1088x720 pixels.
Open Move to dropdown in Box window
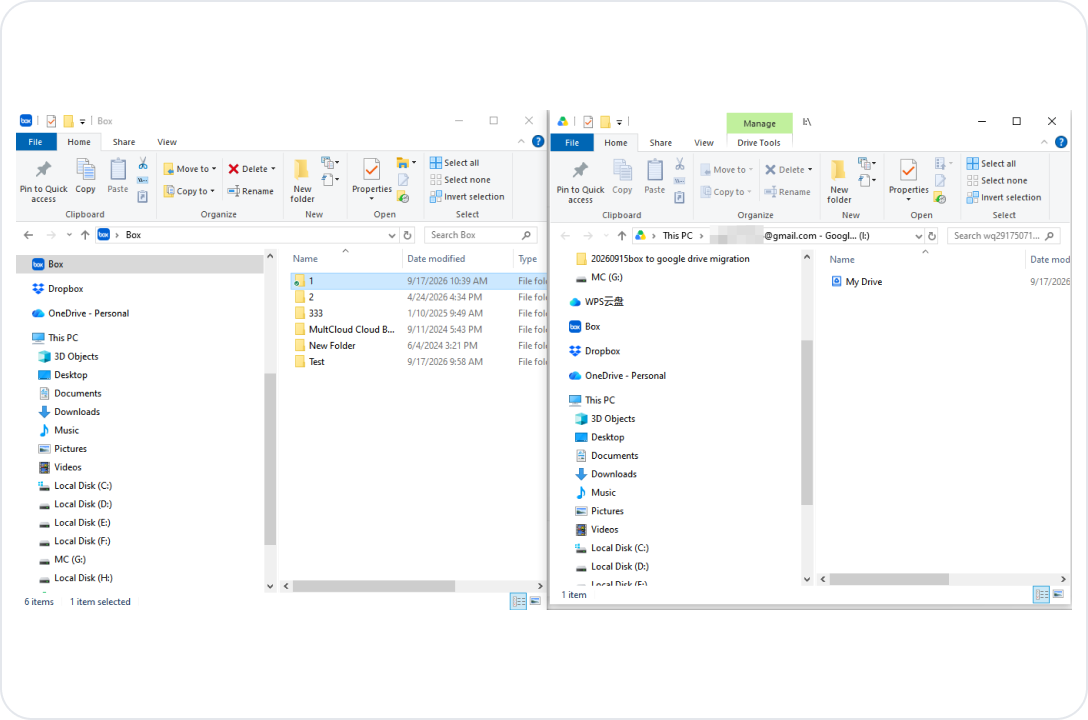pyautogui.click(x=190, y=169)
